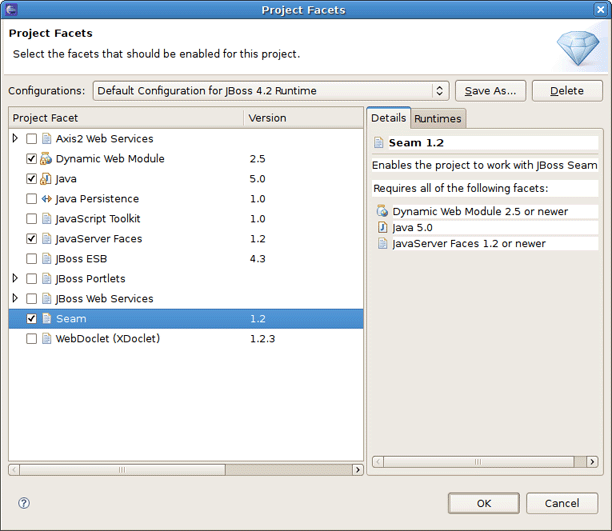Enable the Axis2 Web Services checkbox
This screenshot has width=612, height=531.
tap(32, 139)
